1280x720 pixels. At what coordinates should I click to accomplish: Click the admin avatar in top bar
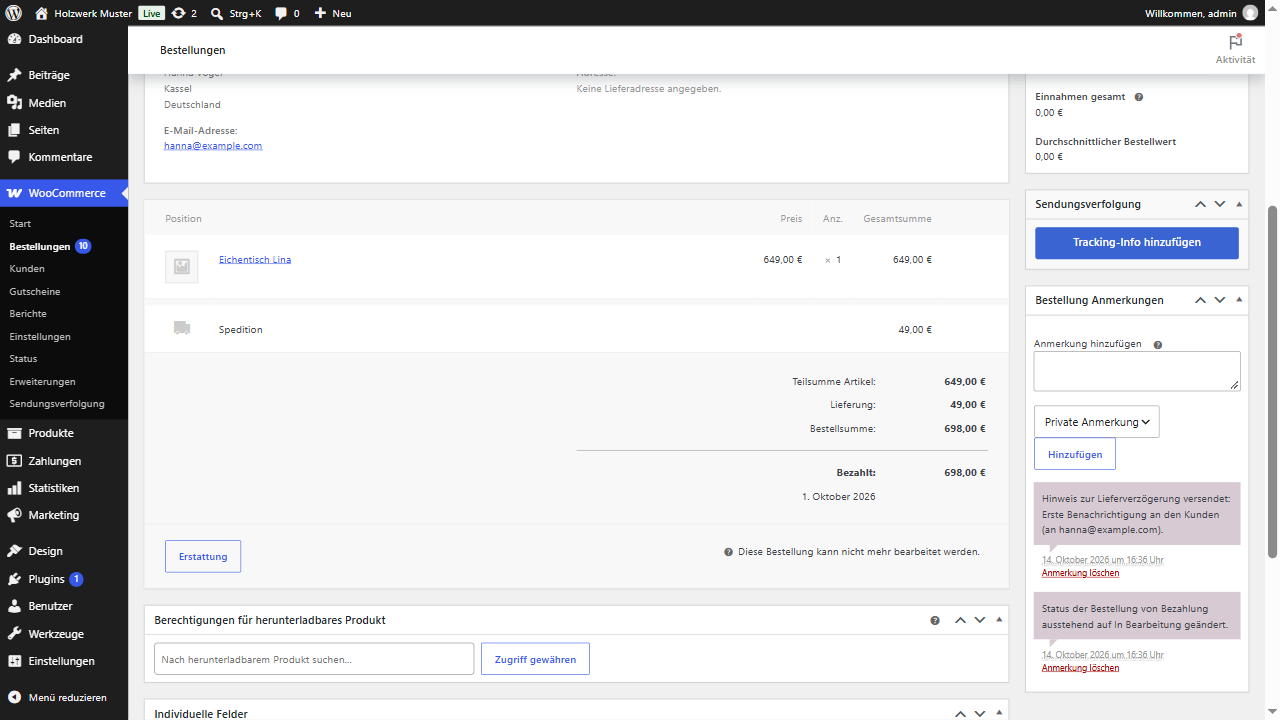1250,13
